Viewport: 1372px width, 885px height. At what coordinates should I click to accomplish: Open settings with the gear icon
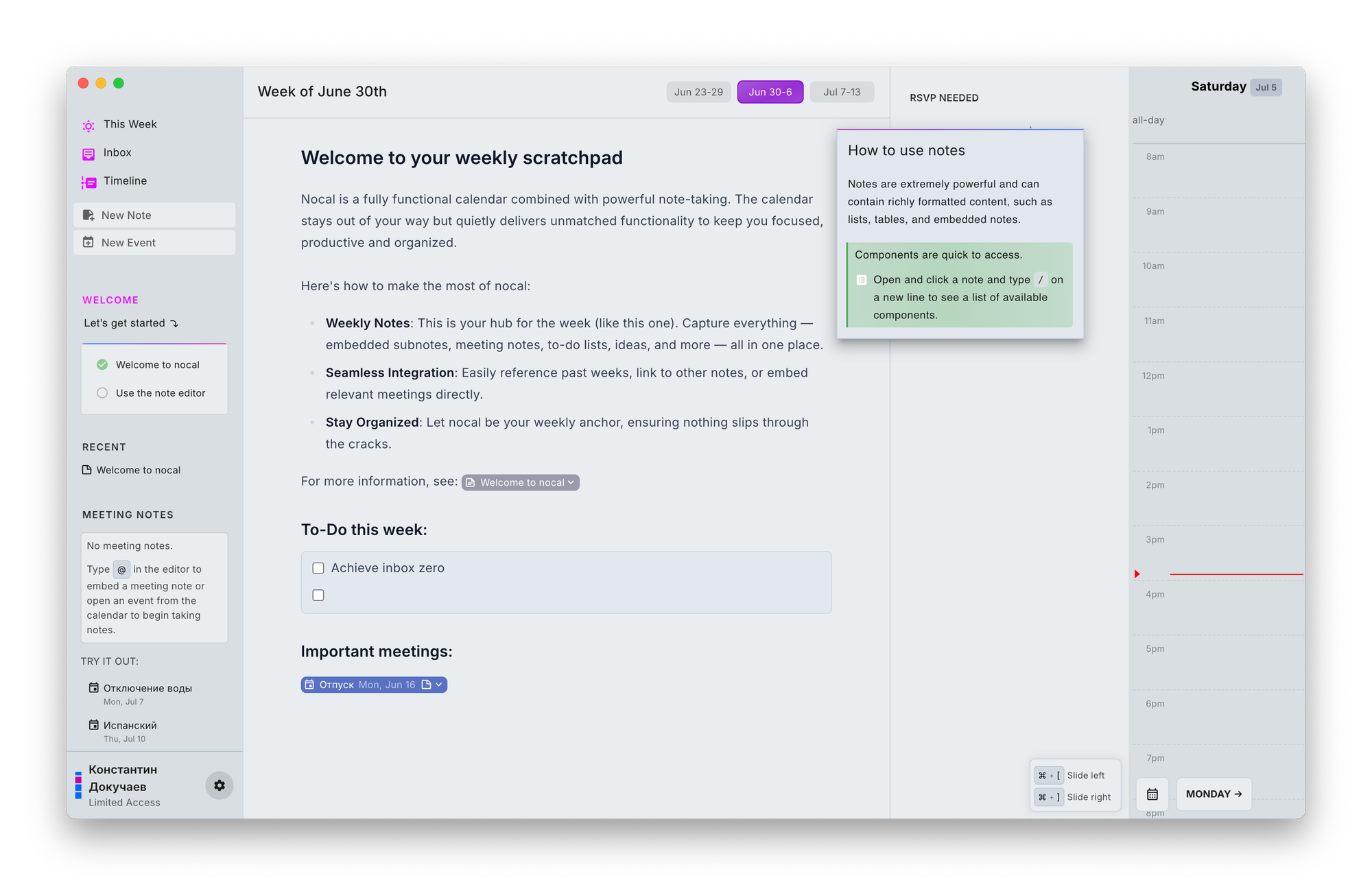click(220, 786)
